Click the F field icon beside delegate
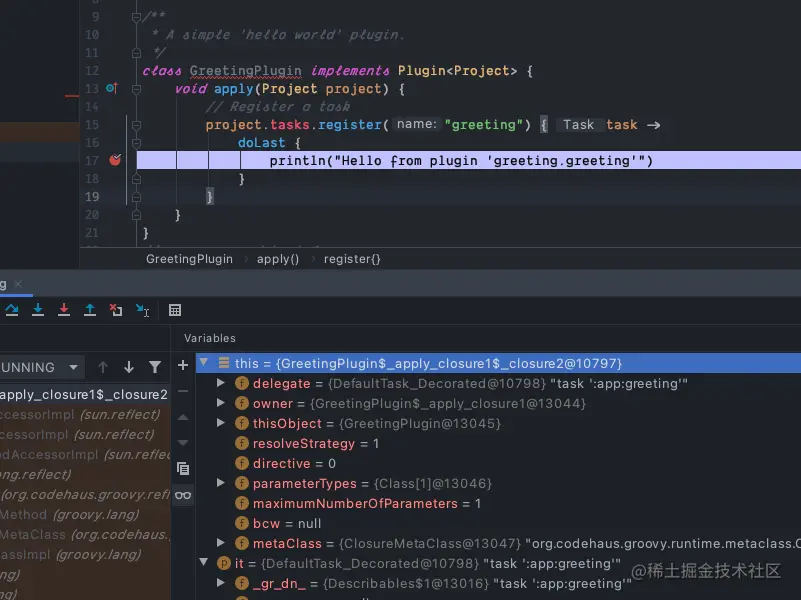Image resolution: width=801 pixels, height=600 pixels. click(x=242, y=383)
